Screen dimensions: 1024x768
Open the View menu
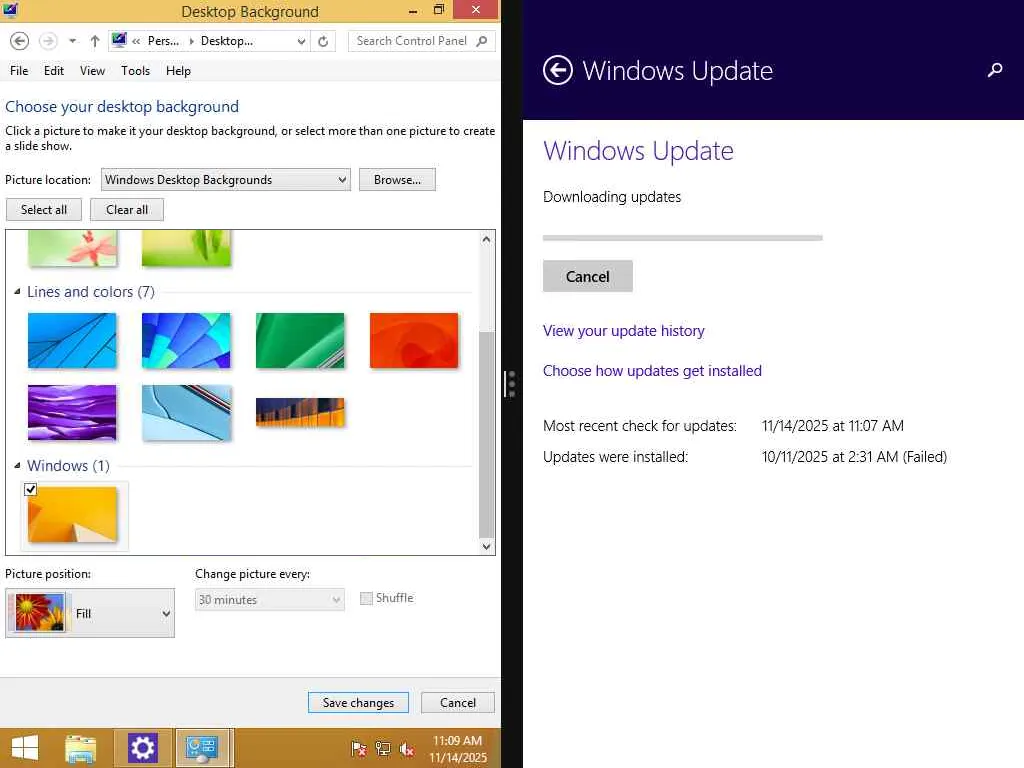tap(92, 71)
